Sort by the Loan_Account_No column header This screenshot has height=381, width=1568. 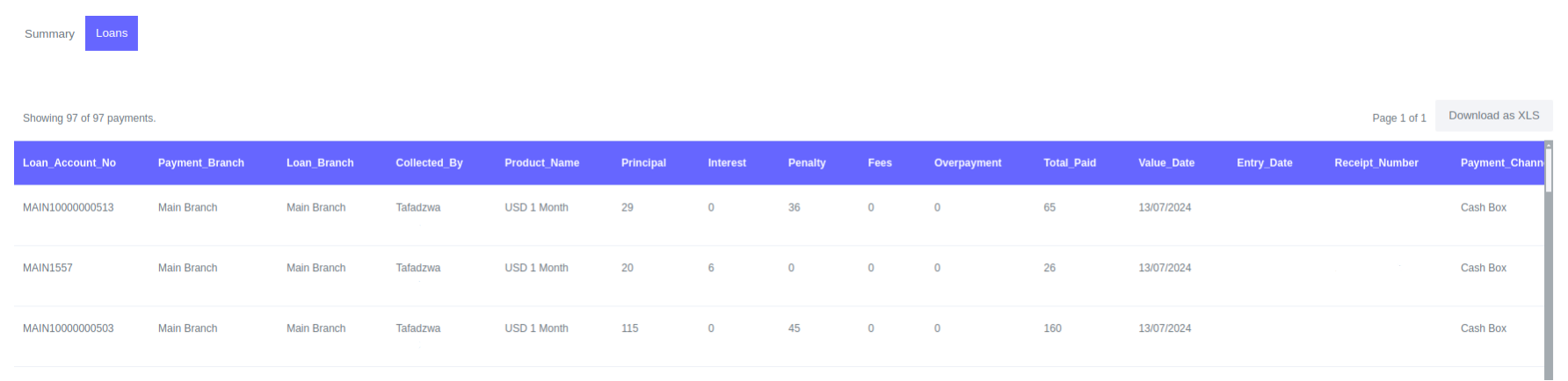click(x=69, y=163)
